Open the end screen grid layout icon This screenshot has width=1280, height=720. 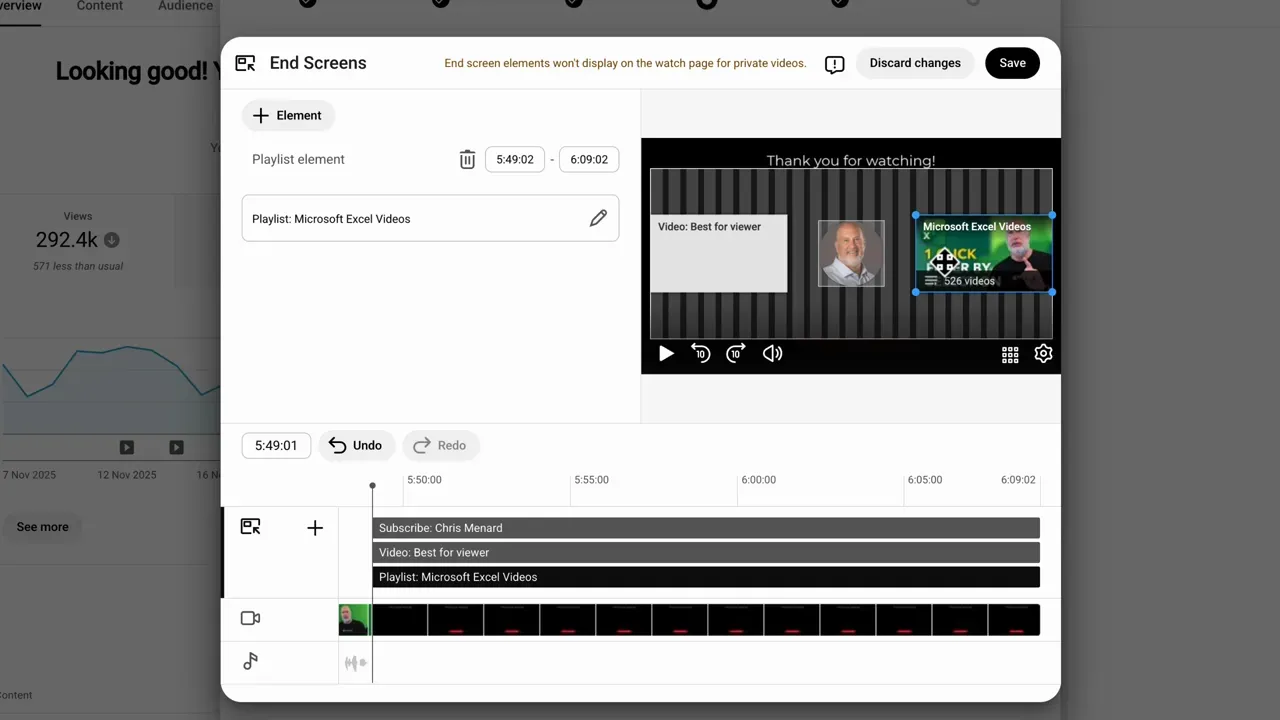point(1010,353)
